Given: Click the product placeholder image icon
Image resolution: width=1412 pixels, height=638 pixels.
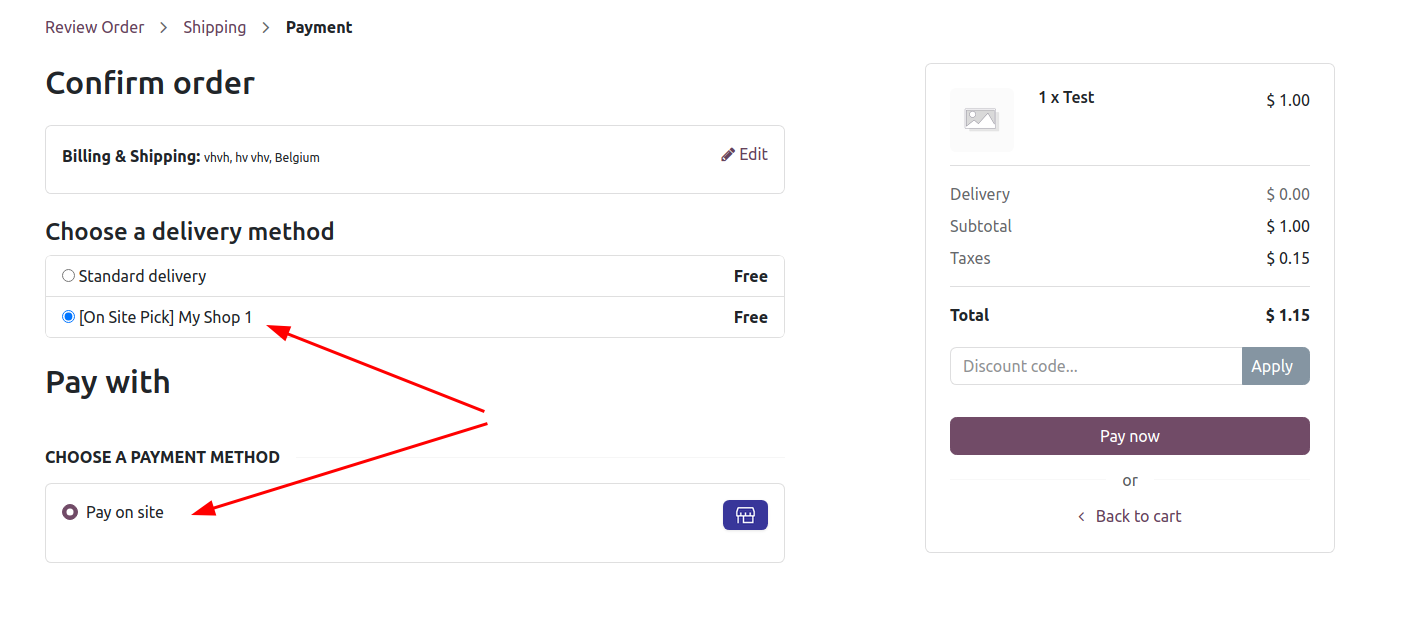Looking at the screenshot, I should point(981,119).
